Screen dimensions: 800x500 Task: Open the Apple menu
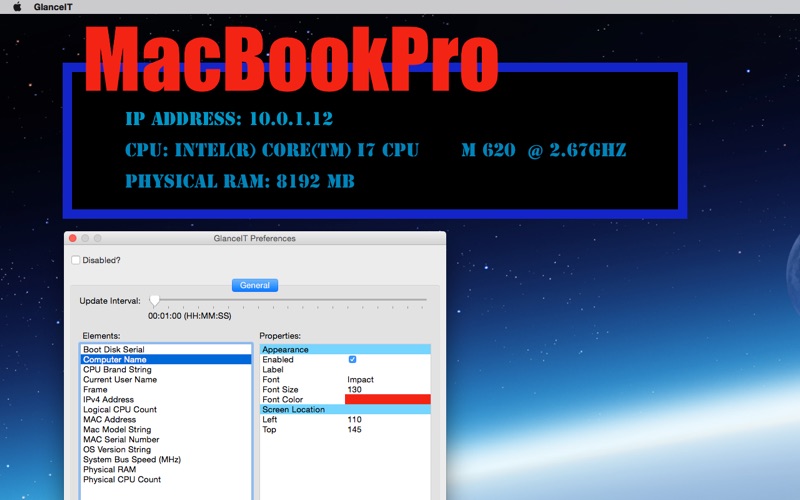coord(17,7)
